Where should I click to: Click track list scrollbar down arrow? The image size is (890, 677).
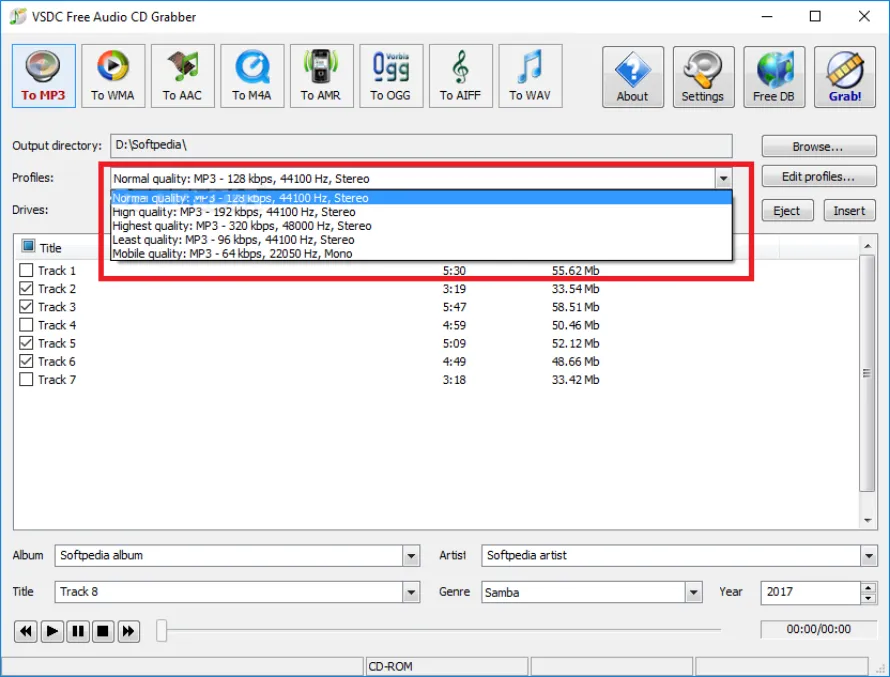pos(867,520)
